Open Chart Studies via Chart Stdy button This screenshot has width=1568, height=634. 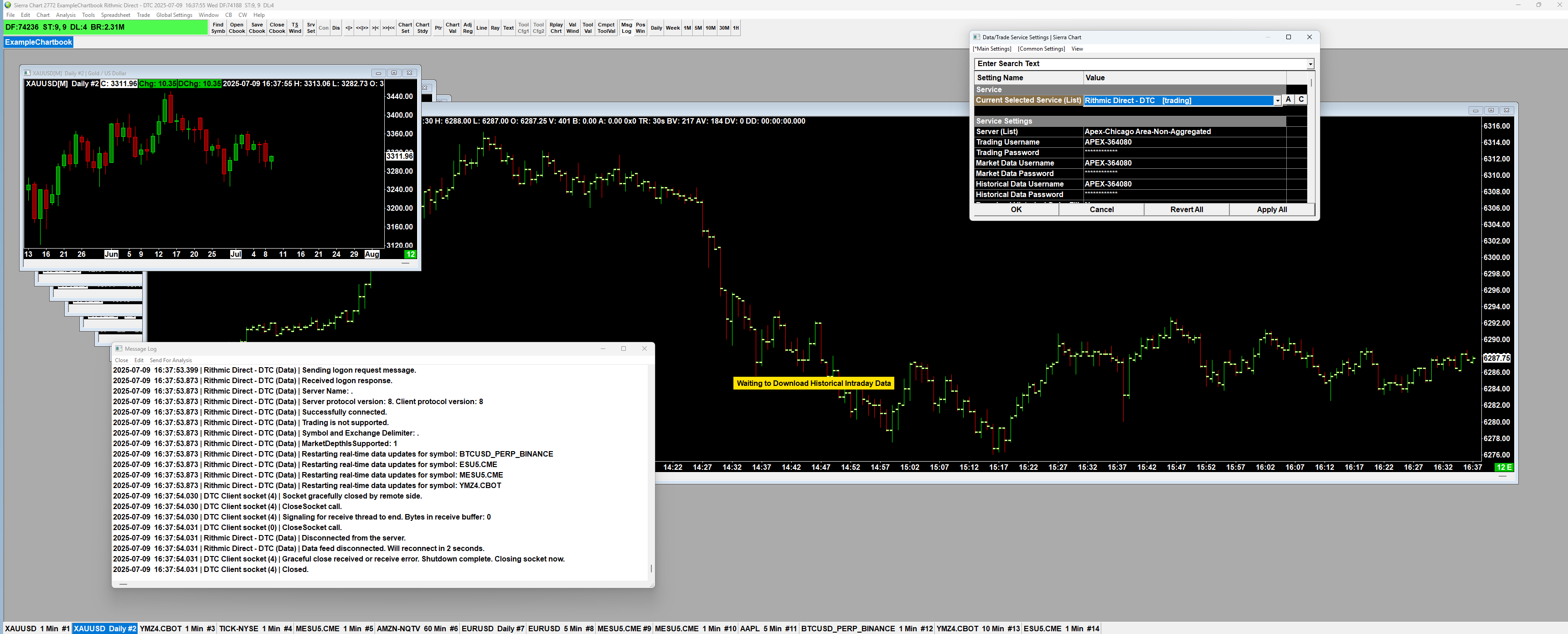click(423, 28)
